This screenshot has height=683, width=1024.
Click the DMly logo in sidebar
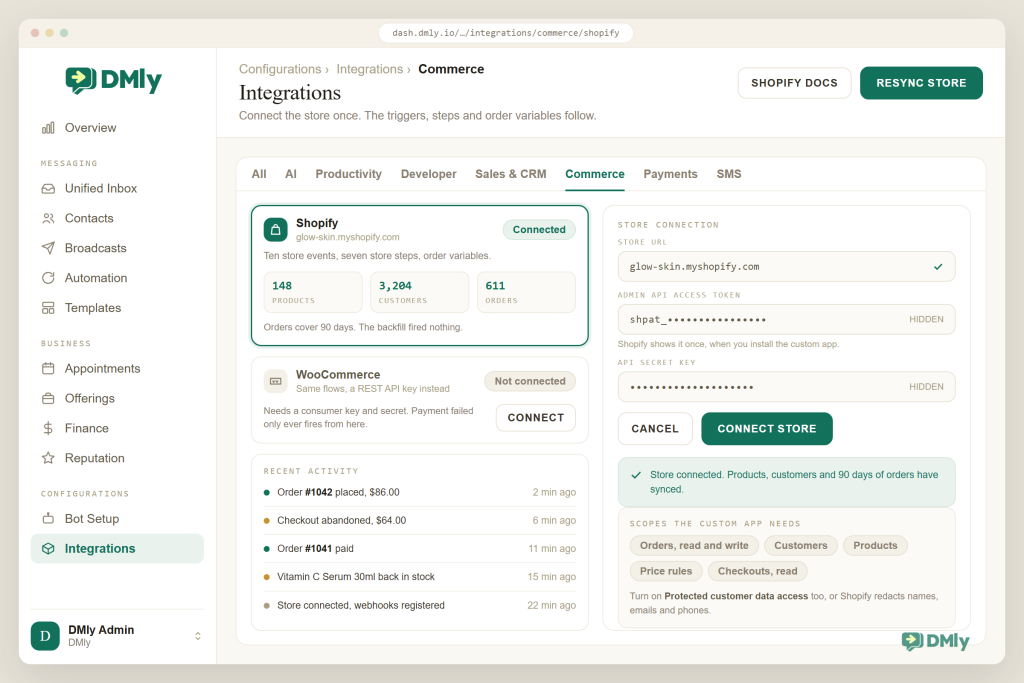click(x=114, y=80)
